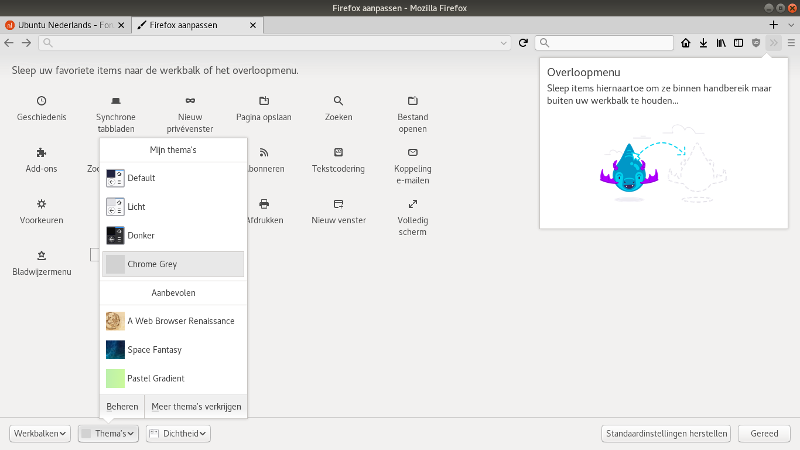Click the Voorkeuren gear icon
Screen dimensions: 800x450
41,204
